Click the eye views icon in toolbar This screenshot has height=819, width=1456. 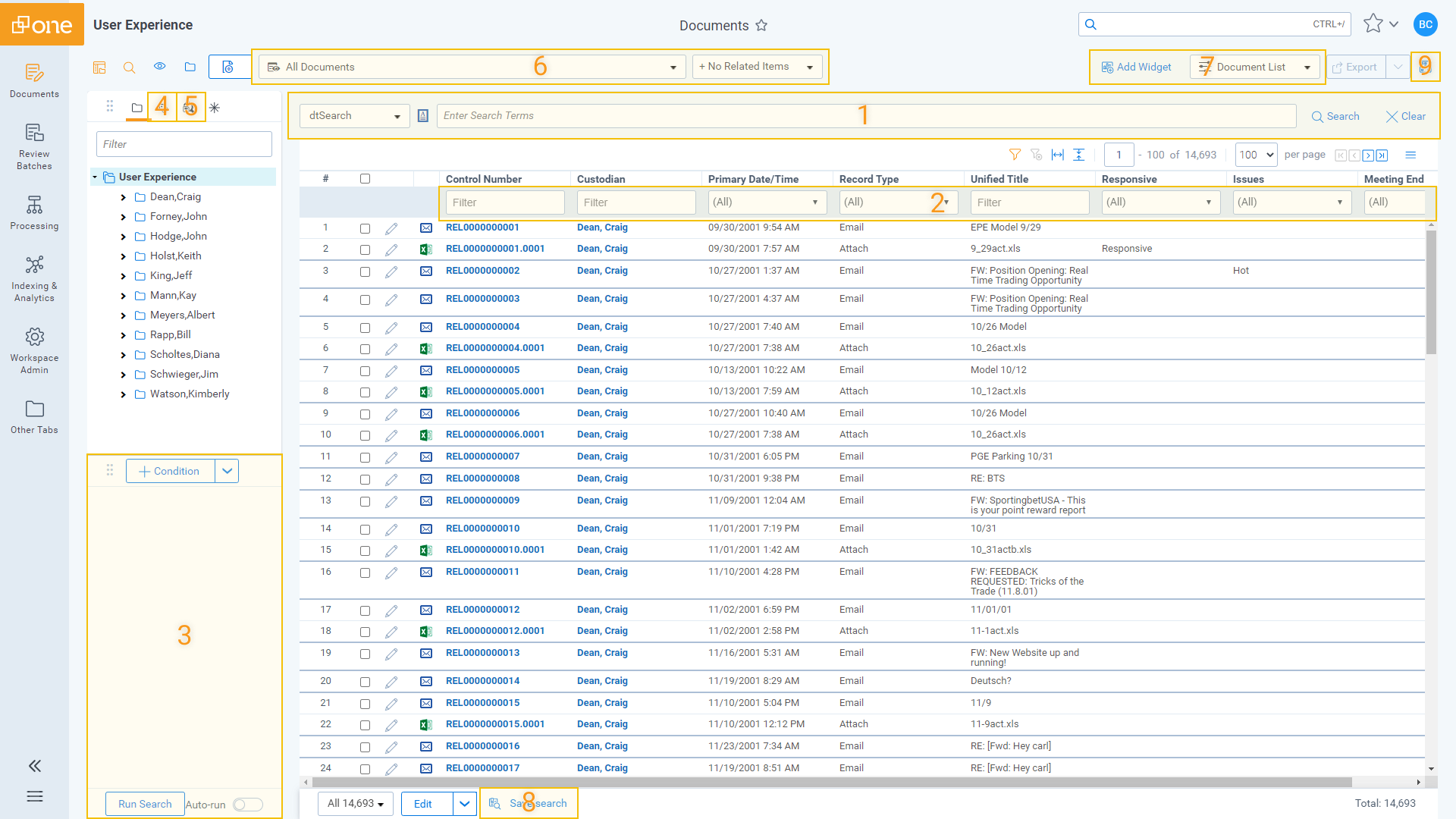pyautogui.click(x=160, y=67)
